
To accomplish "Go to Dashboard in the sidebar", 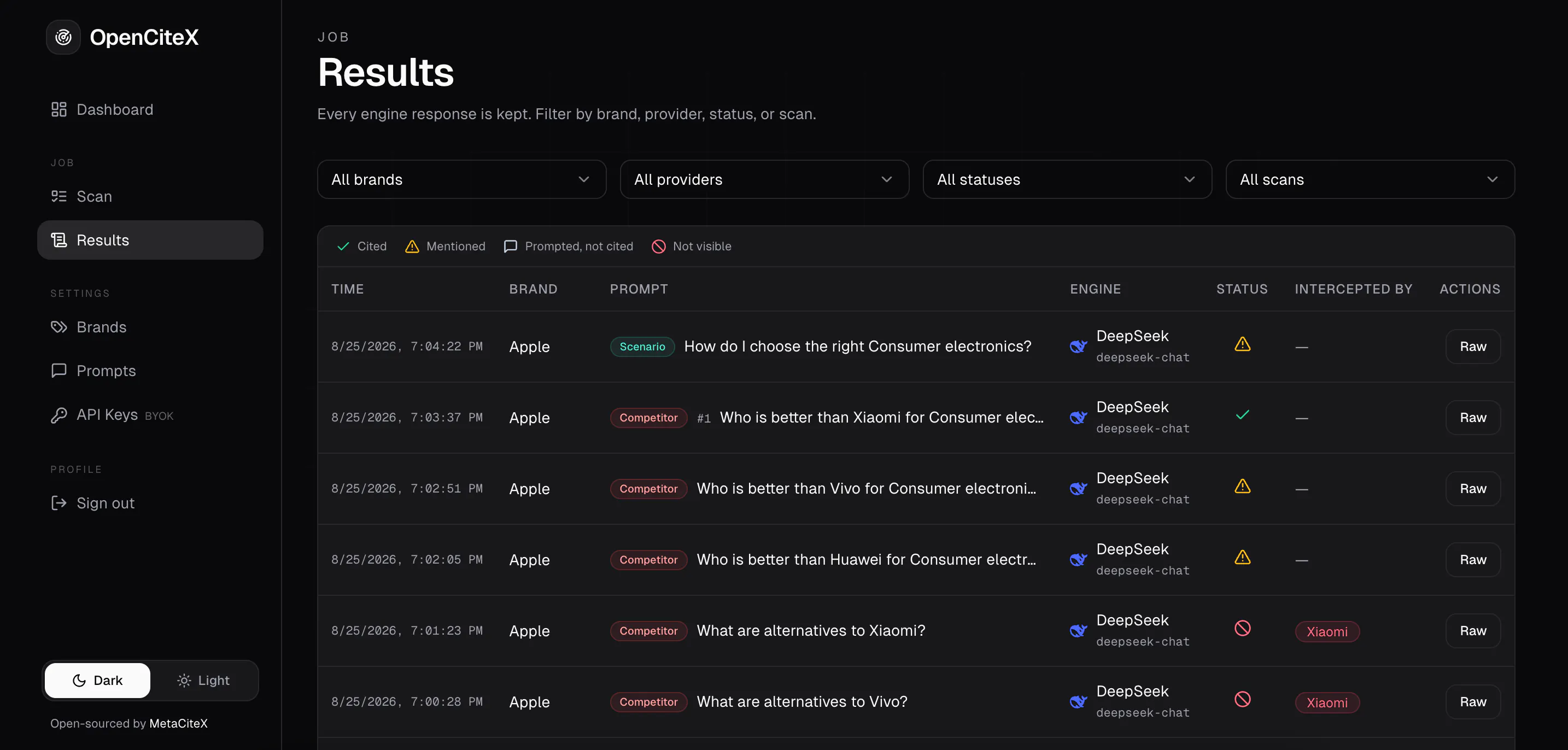I will click(x=150, y=109).
